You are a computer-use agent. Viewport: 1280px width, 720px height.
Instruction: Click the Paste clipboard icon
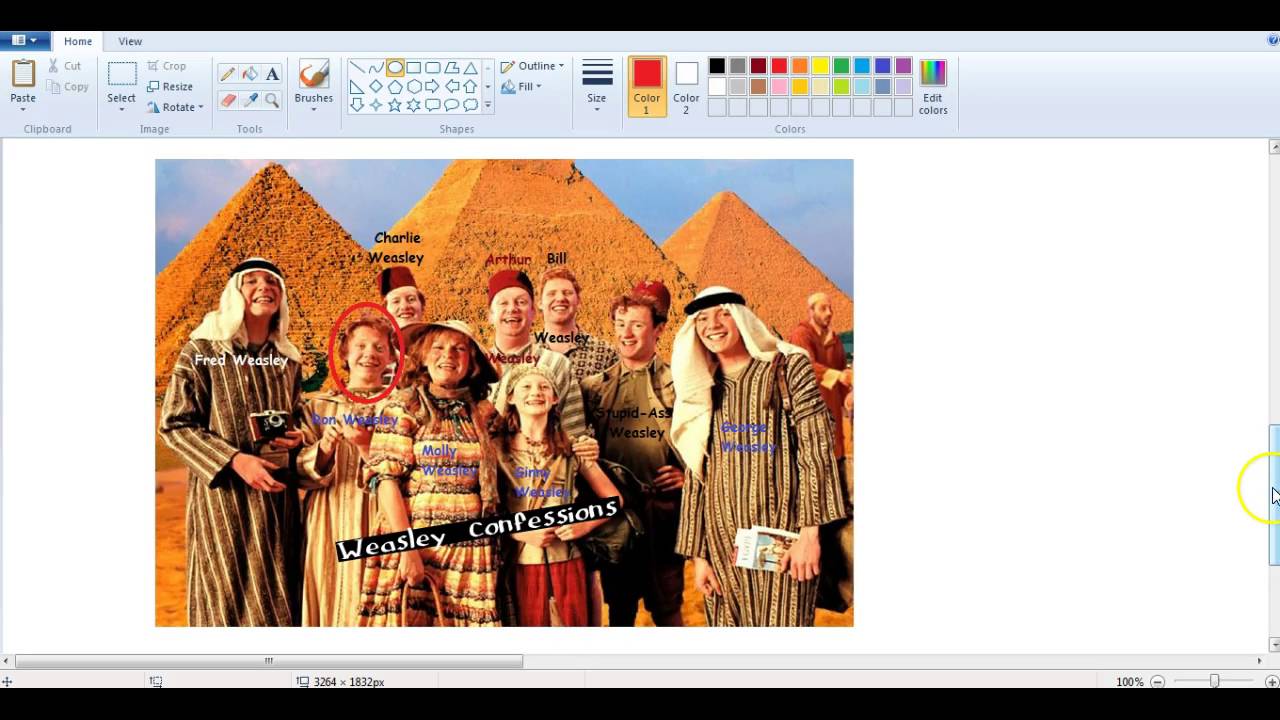click(x=23, y=74)
